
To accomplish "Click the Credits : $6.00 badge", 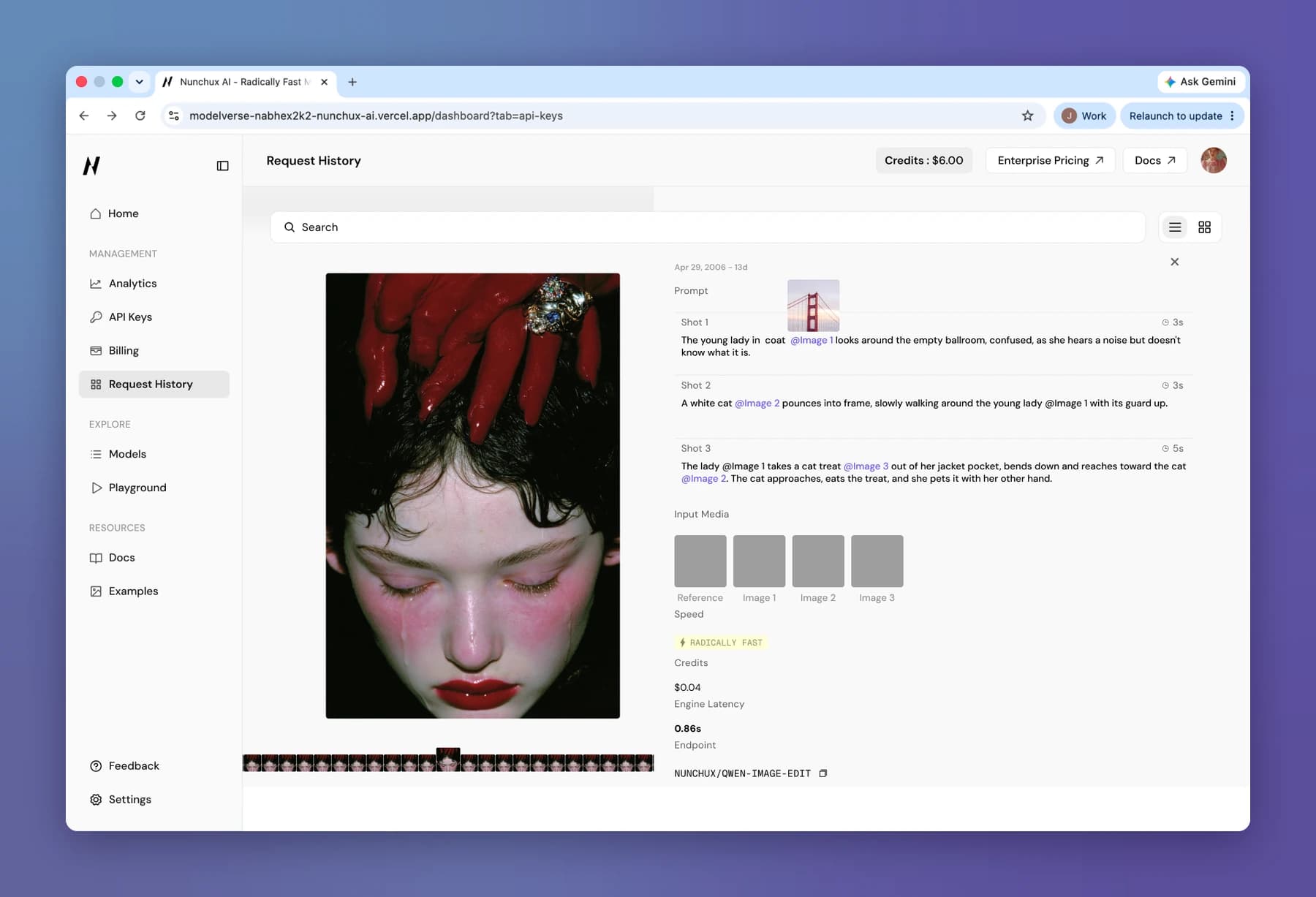I will tap(923, 160).
